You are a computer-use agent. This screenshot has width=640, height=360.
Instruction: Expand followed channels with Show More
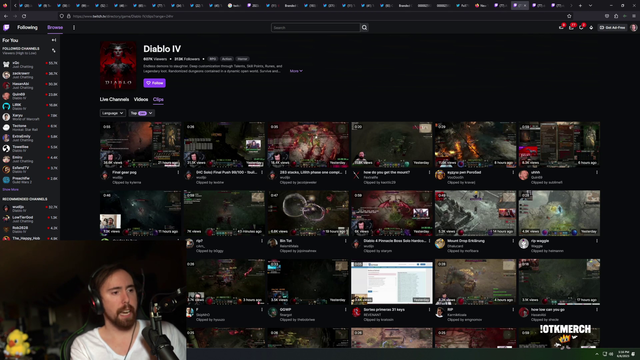click(x=10, y=189)
